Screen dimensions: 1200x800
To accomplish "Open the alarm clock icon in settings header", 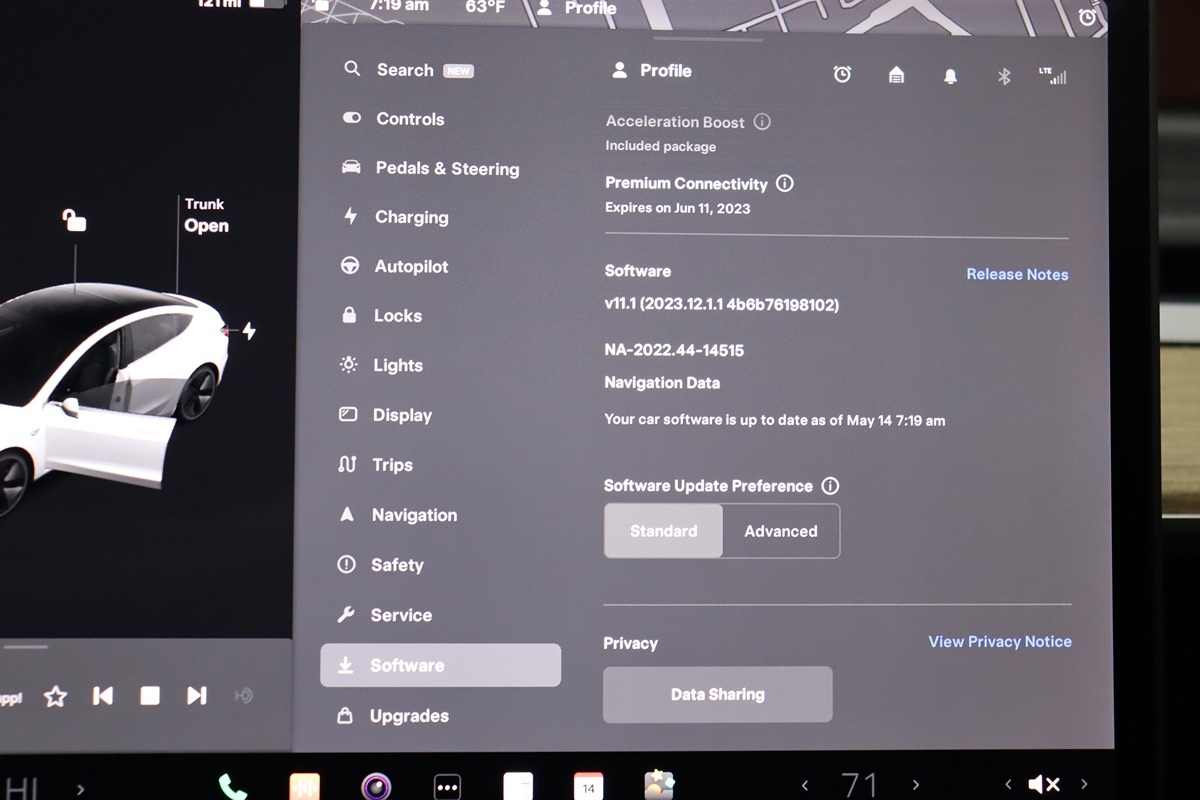I will click(x=842, y=74).
